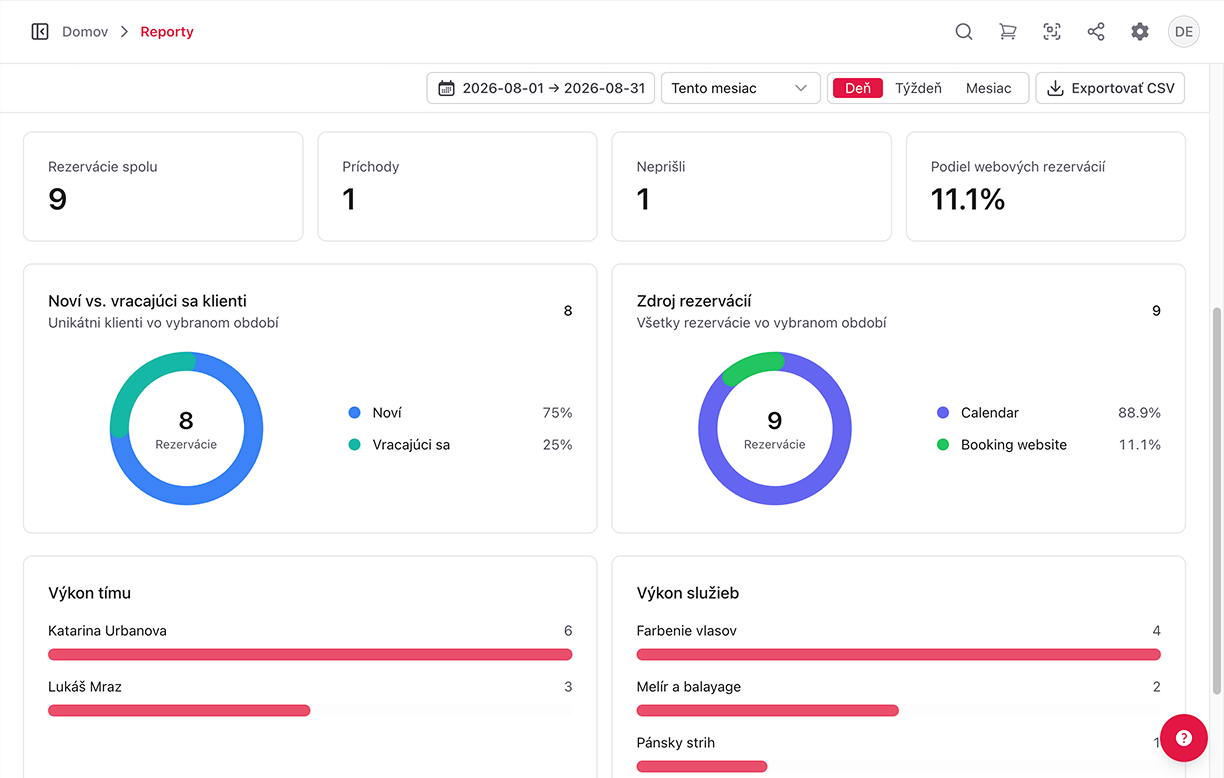Viewport: 1224px width, 778px height.
Task: Click the Lukáš Mraz name
Action: [85, 687]
